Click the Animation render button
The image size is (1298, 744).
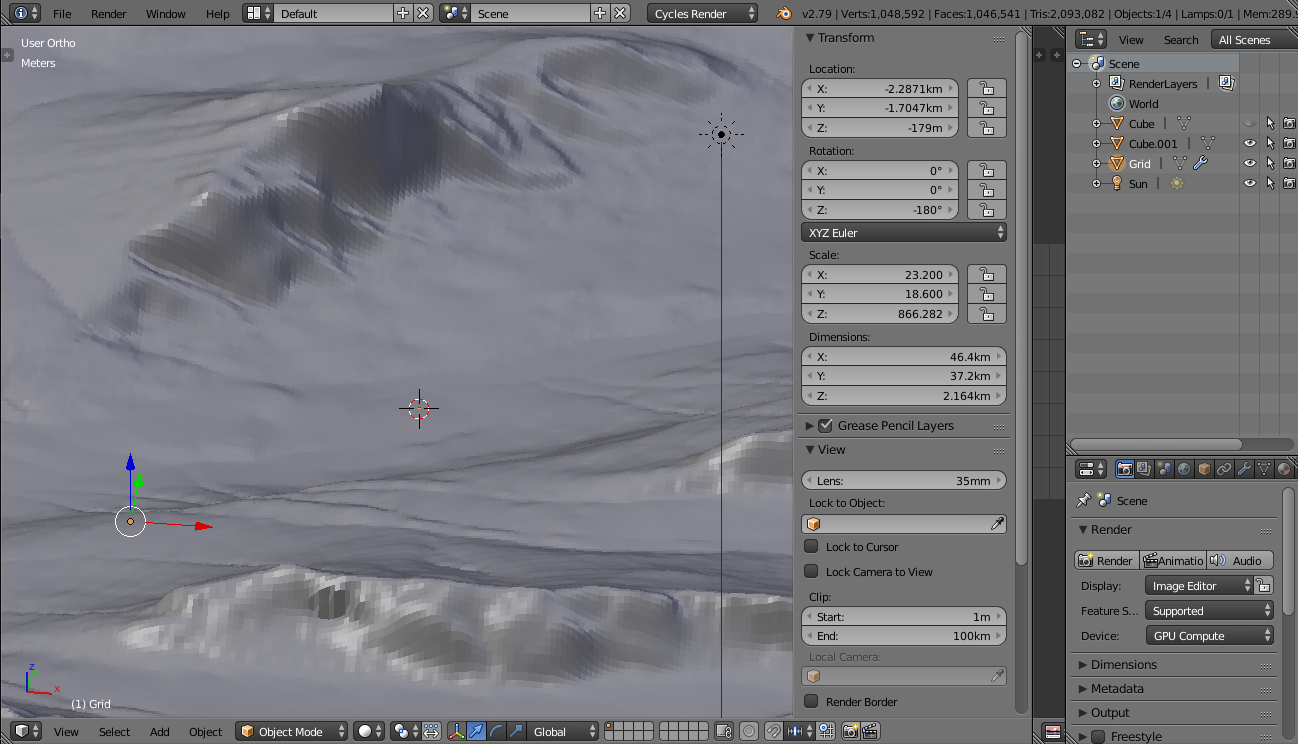[x=1174, y=560]
